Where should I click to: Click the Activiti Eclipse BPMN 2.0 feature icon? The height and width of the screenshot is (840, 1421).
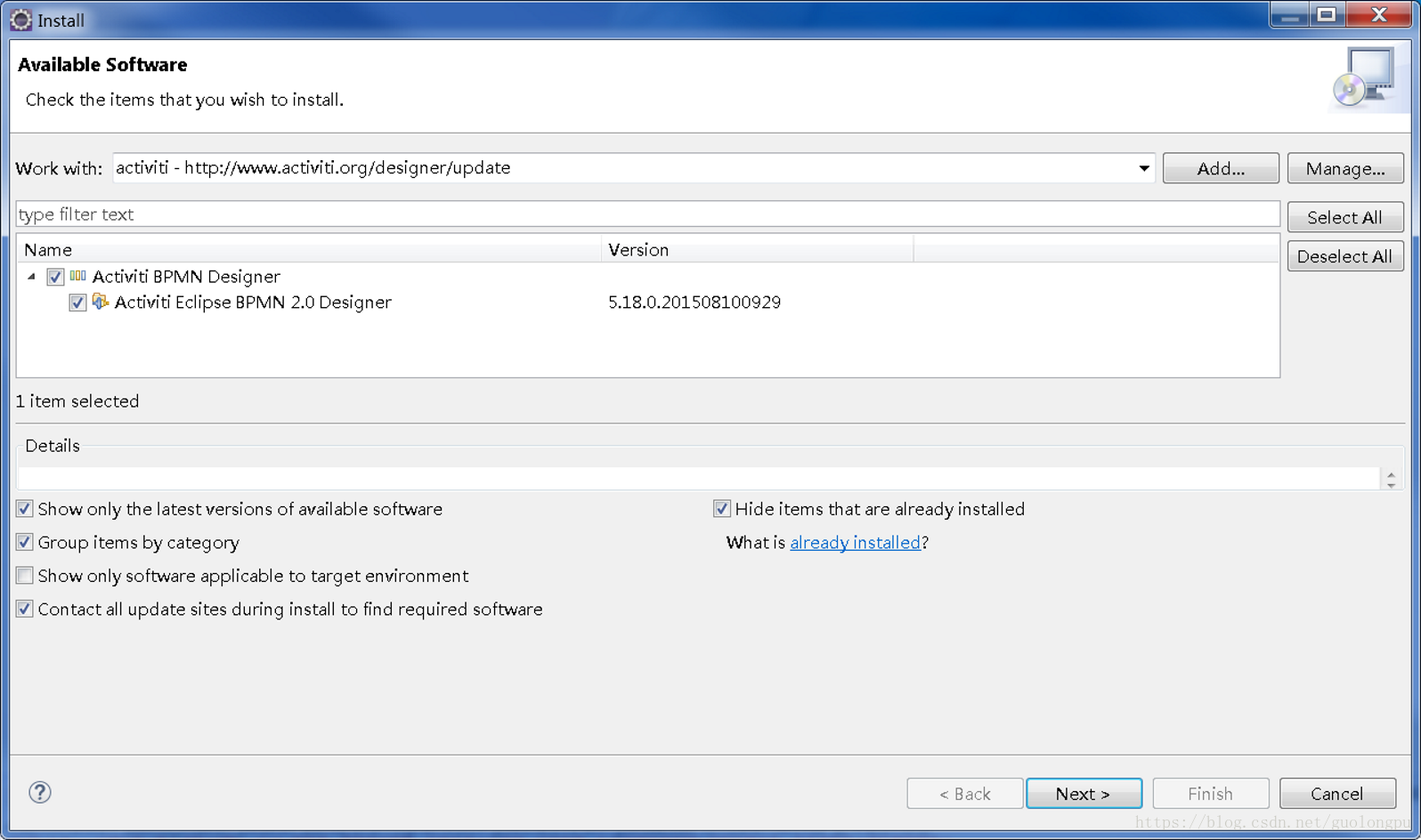101,302
